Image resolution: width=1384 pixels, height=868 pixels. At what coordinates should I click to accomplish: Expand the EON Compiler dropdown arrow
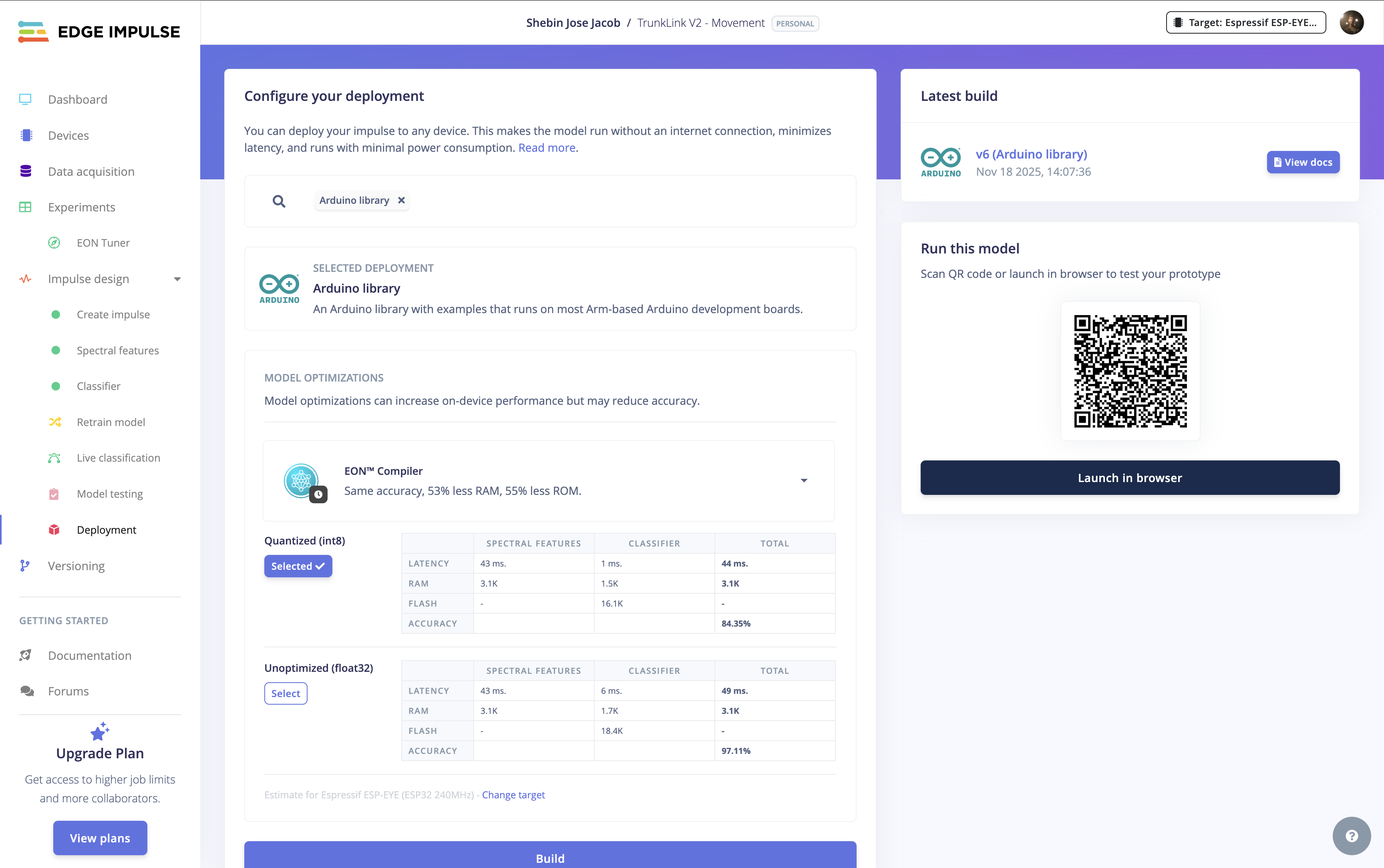pos(804,480)
